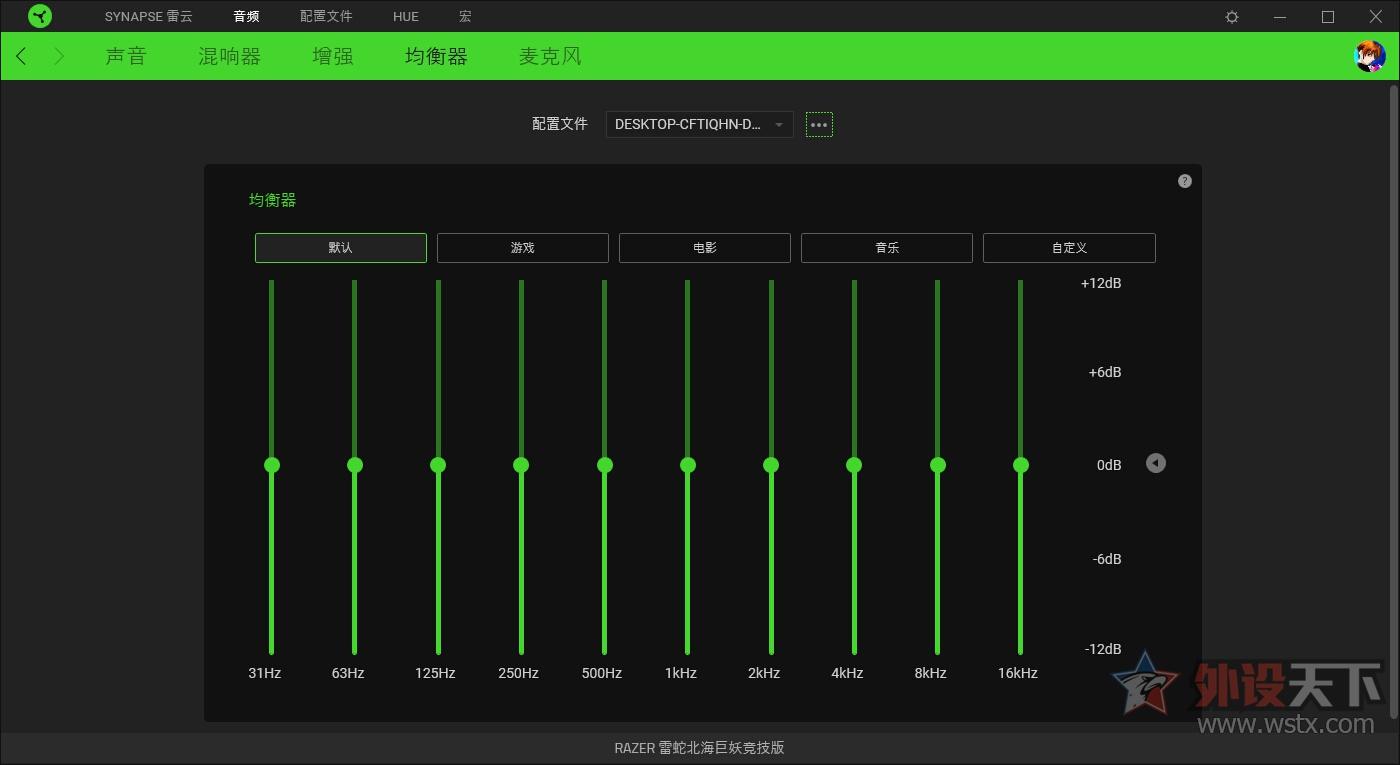Open the 宏 top tab
The width and height of the screenshot is (1400, 765).
tap(465, 17)
